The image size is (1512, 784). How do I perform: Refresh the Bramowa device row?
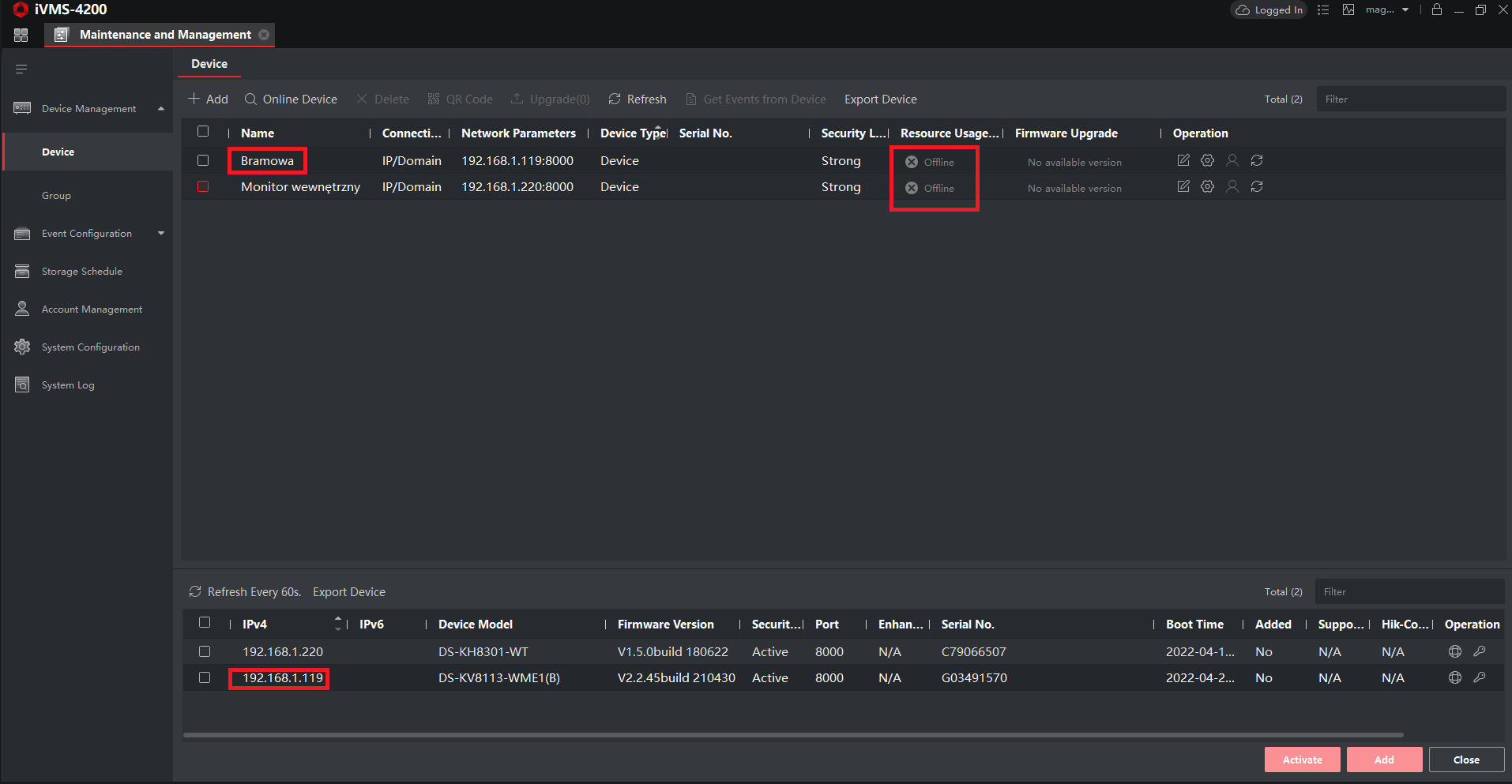(1257, 160)
